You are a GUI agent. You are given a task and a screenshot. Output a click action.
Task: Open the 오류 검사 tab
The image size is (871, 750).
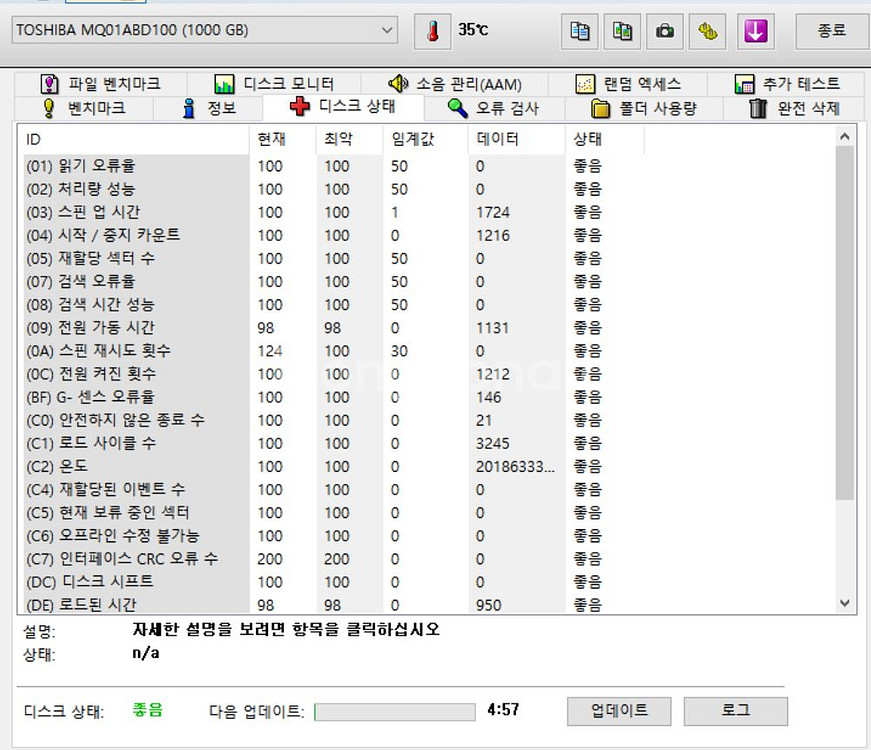pyautogui.click(x=494, y=108)
